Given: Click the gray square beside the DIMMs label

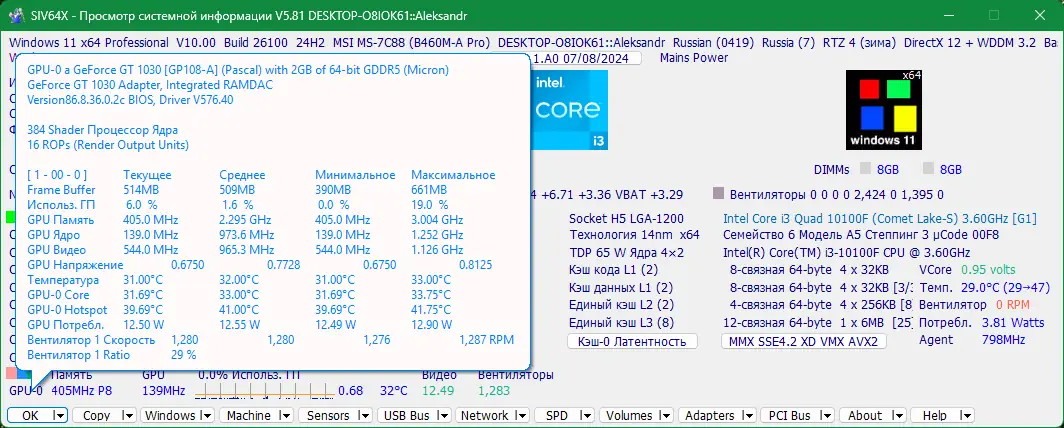Looking at the screenshot, I should click(x=864, y=169).
